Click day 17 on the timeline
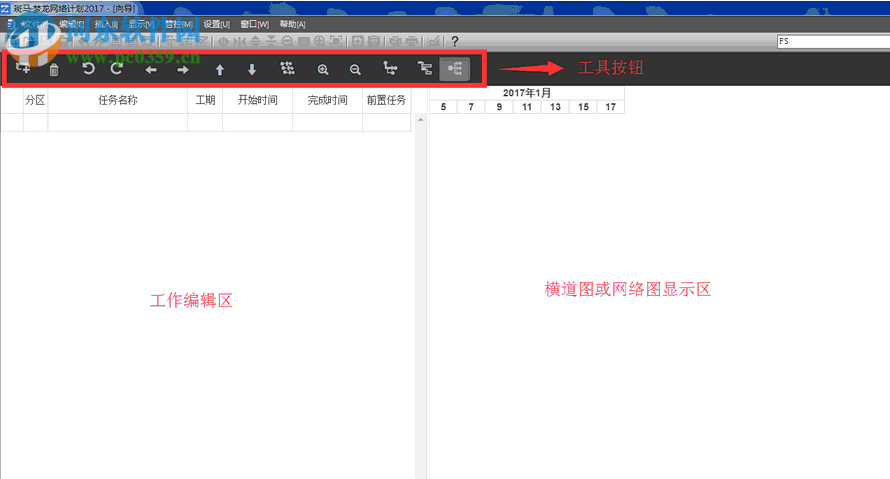 click(610, 107)
